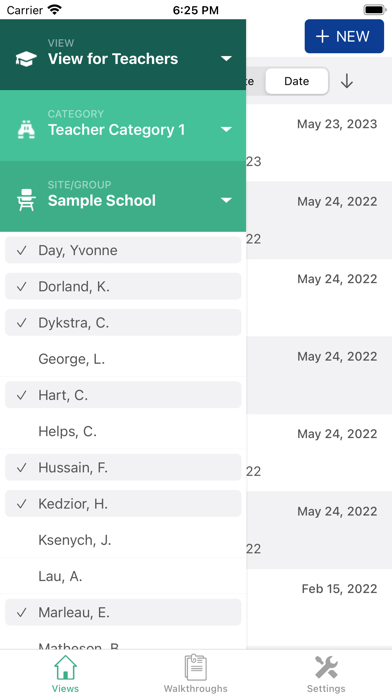Viewport: 392px width, 696px height.
Task: Click the binoculars Category icon
Action: 26,130
